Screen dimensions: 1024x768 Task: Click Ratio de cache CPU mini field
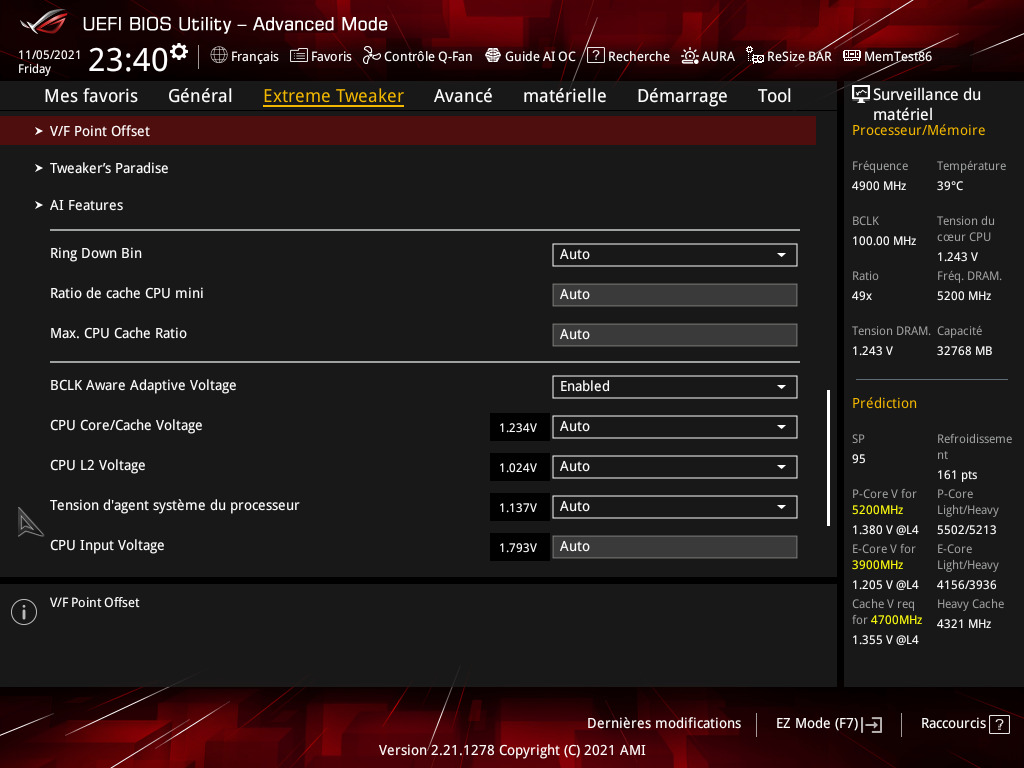pyautogui.click(x=675, y=295)
